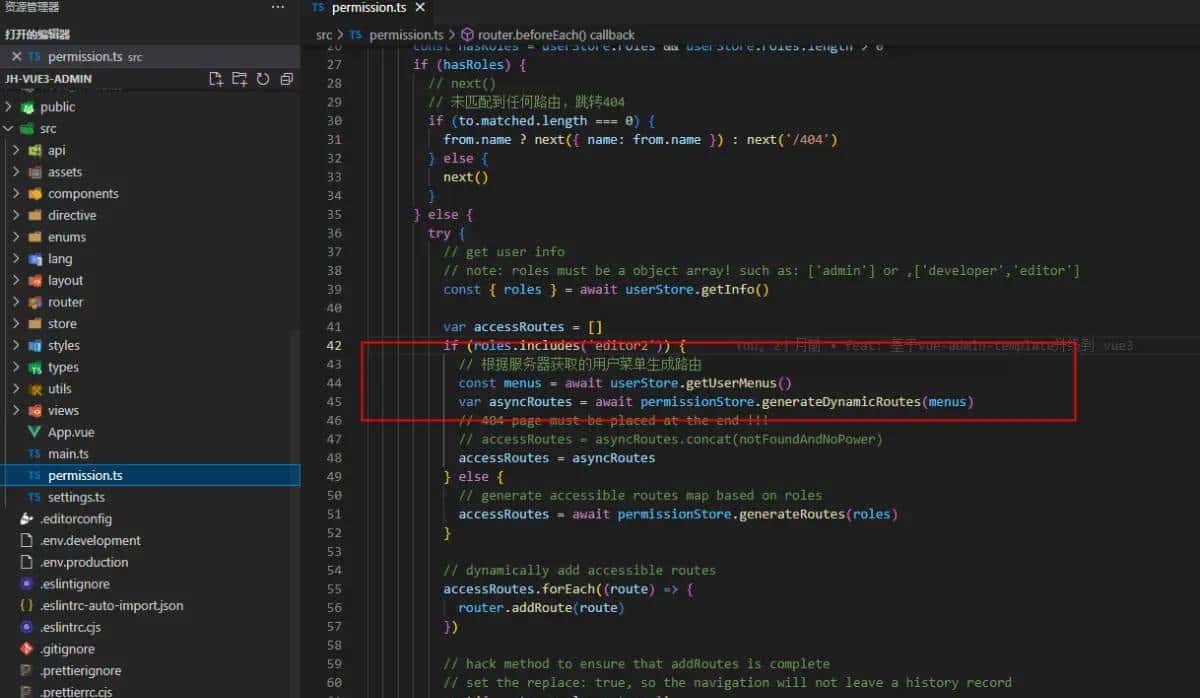1200x698 pixels.
Task: Open main.ts in the explorer
Action: click(68, 454)
